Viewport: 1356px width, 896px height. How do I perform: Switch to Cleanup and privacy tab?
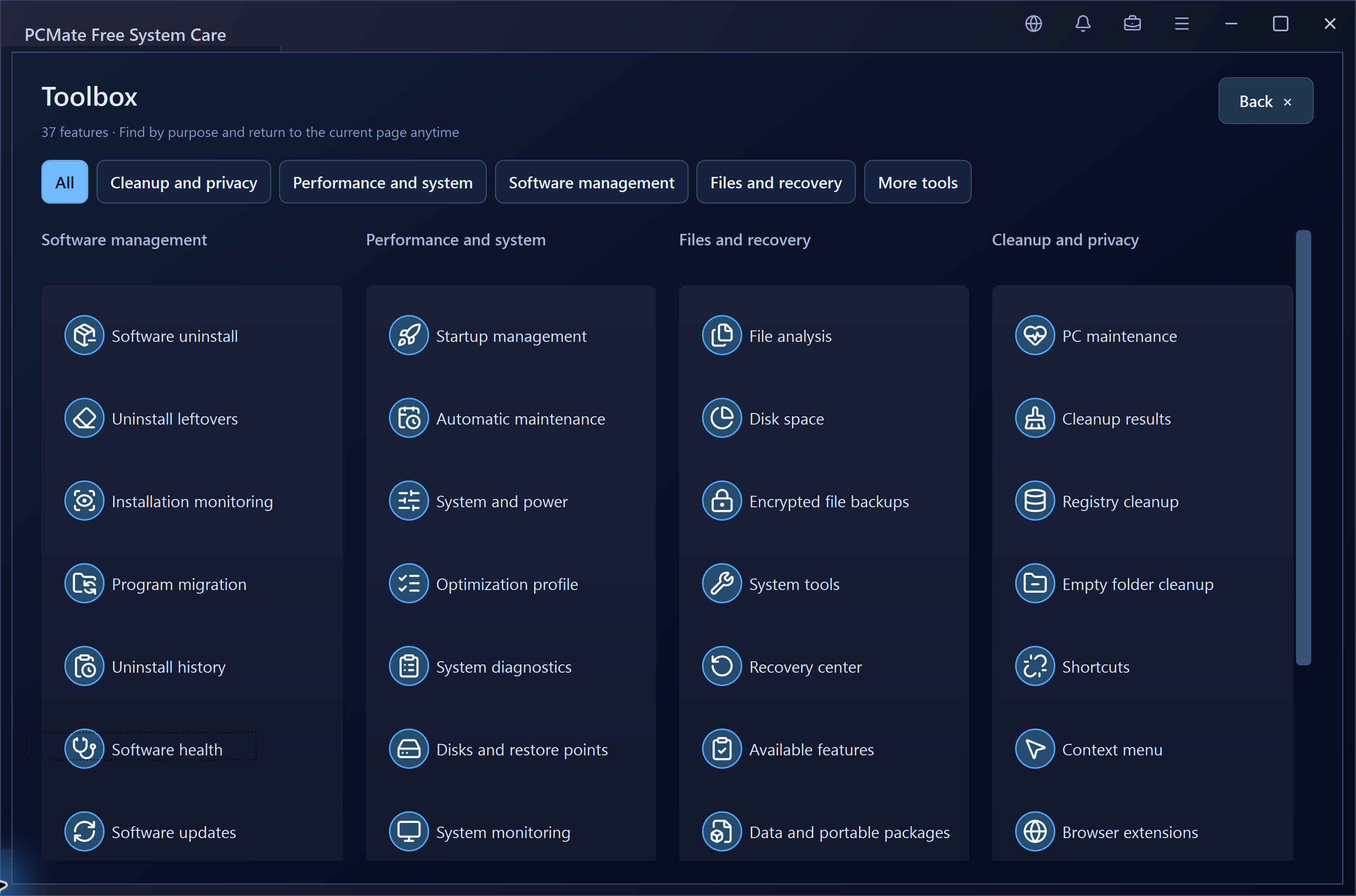183,182
